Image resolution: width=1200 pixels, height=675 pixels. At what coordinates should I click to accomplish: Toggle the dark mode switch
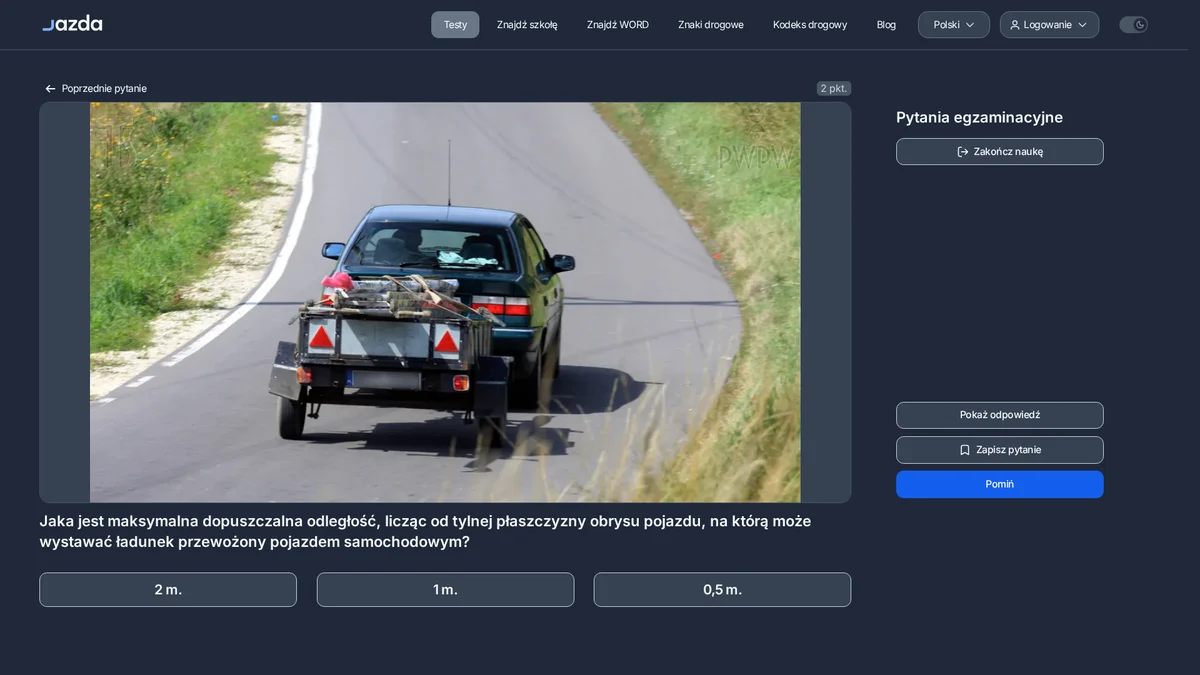pos(1133,25)
